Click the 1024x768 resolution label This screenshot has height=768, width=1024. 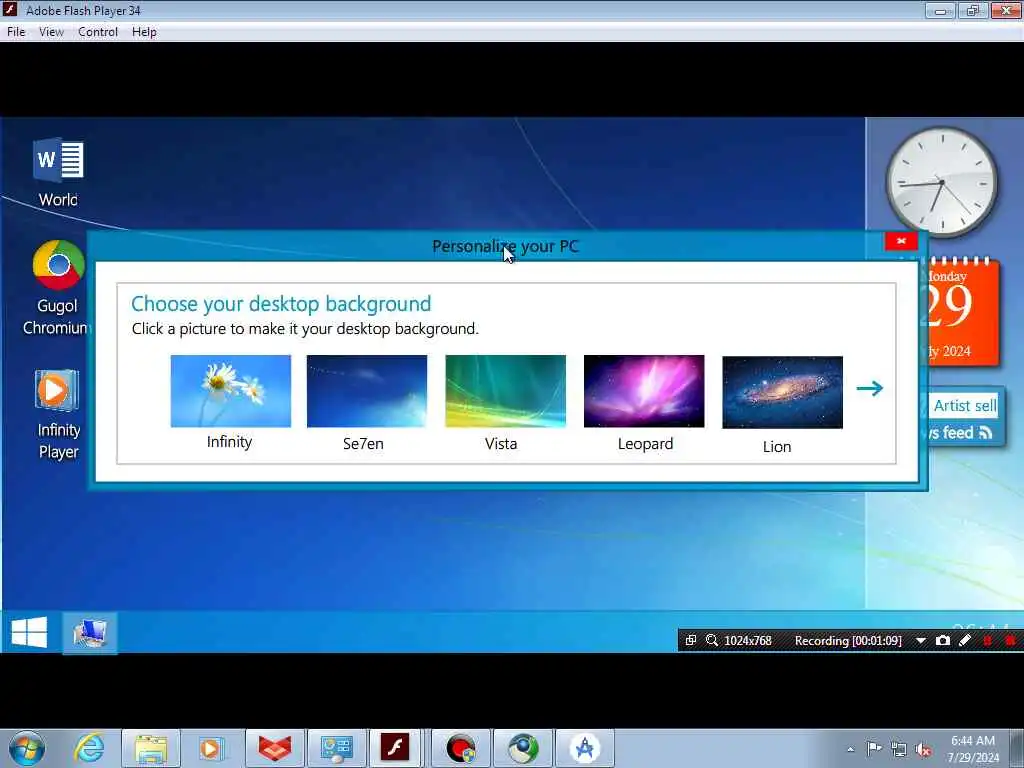pos(748,641)
